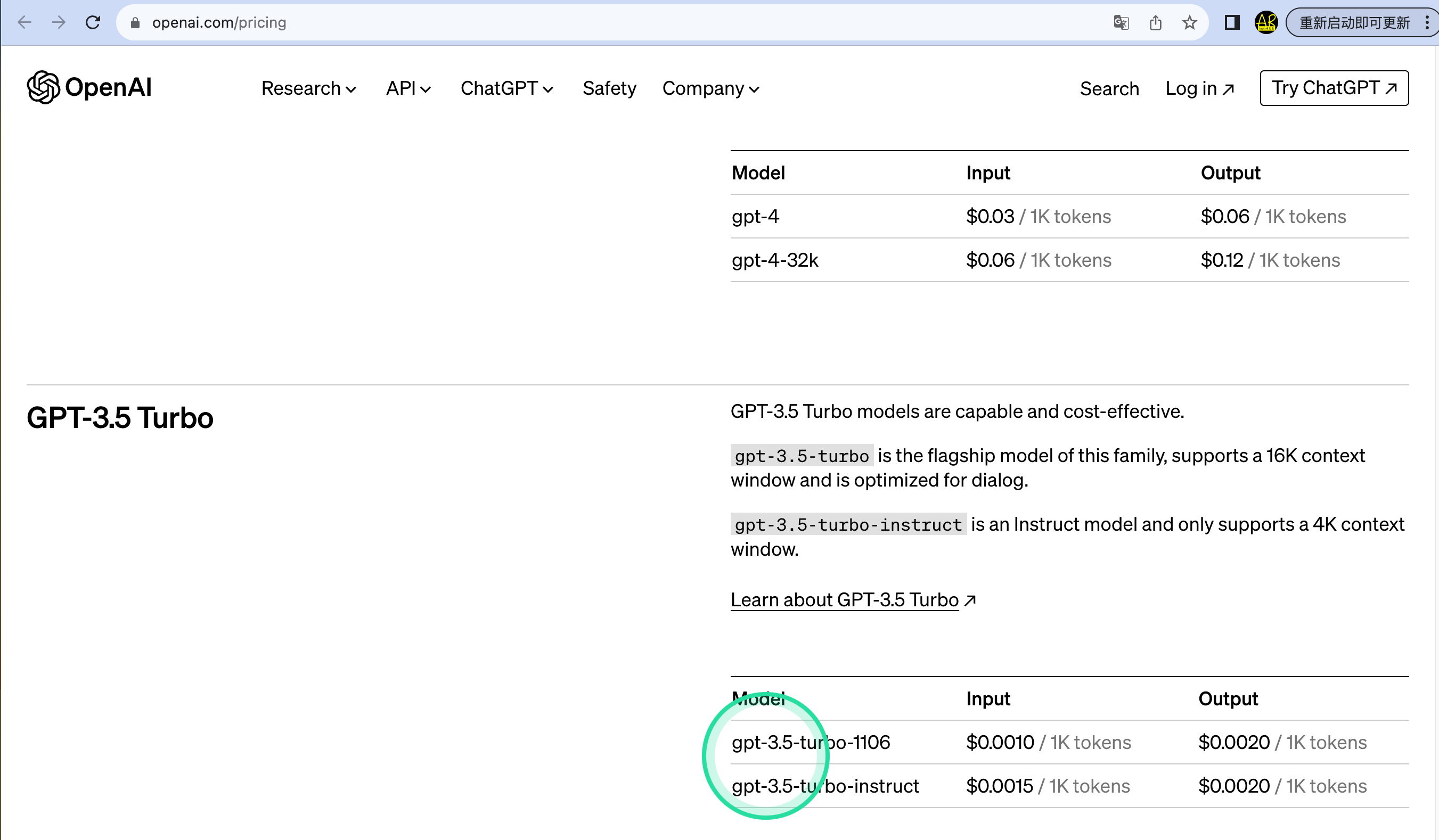
Task: Click the gpt-3.5-turbo-1106 $0.0020 output price
Action: [1233, 742]
